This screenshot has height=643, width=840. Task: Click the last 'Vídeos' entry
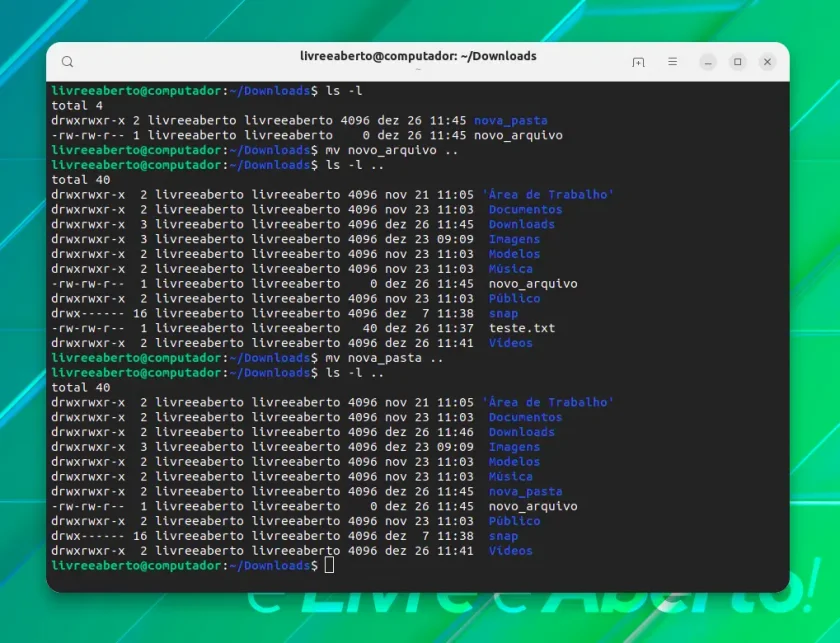click(x=510, y=550)
